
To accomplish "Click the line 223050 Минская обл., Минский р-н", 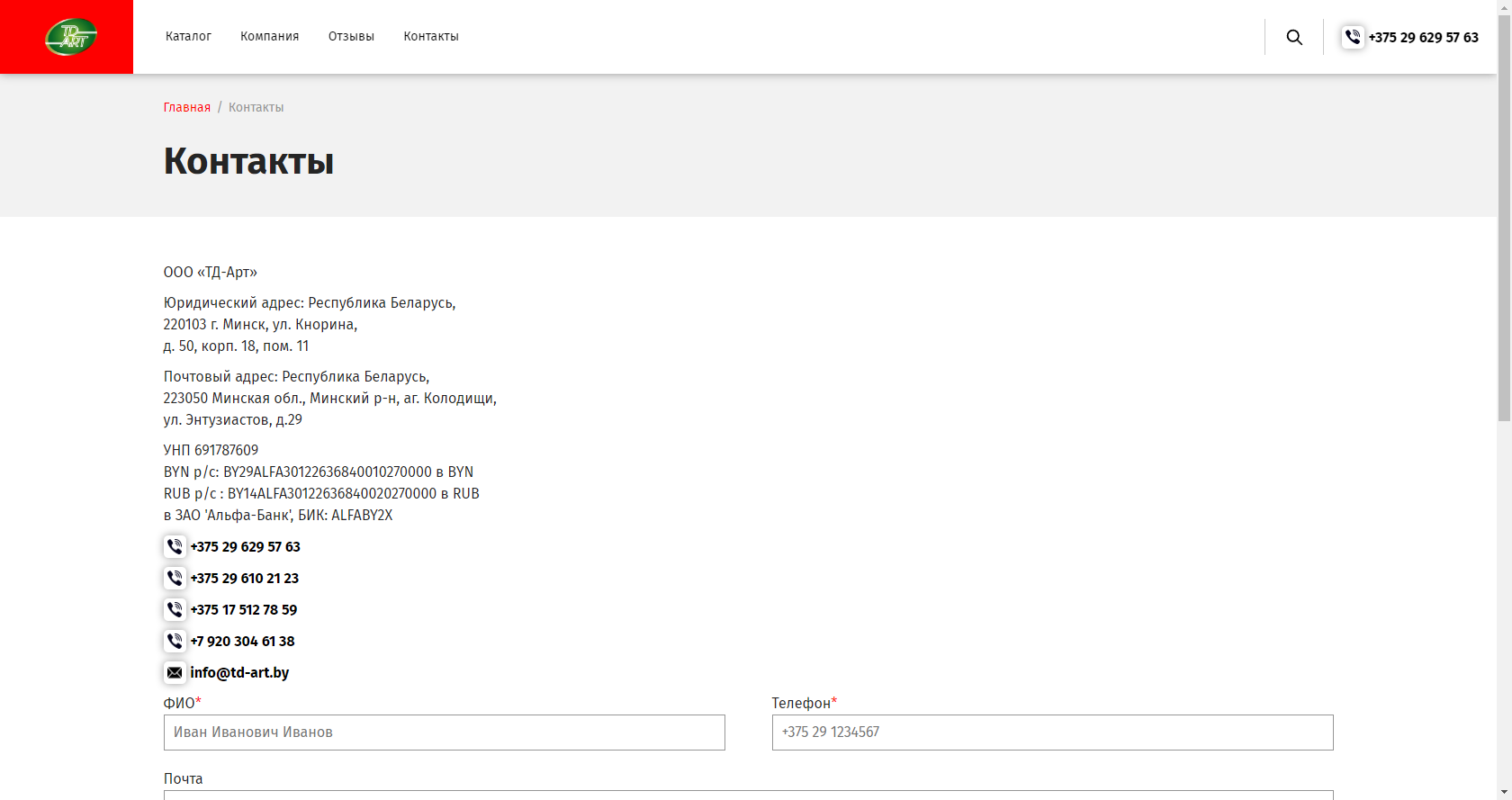I will point(330,398).
